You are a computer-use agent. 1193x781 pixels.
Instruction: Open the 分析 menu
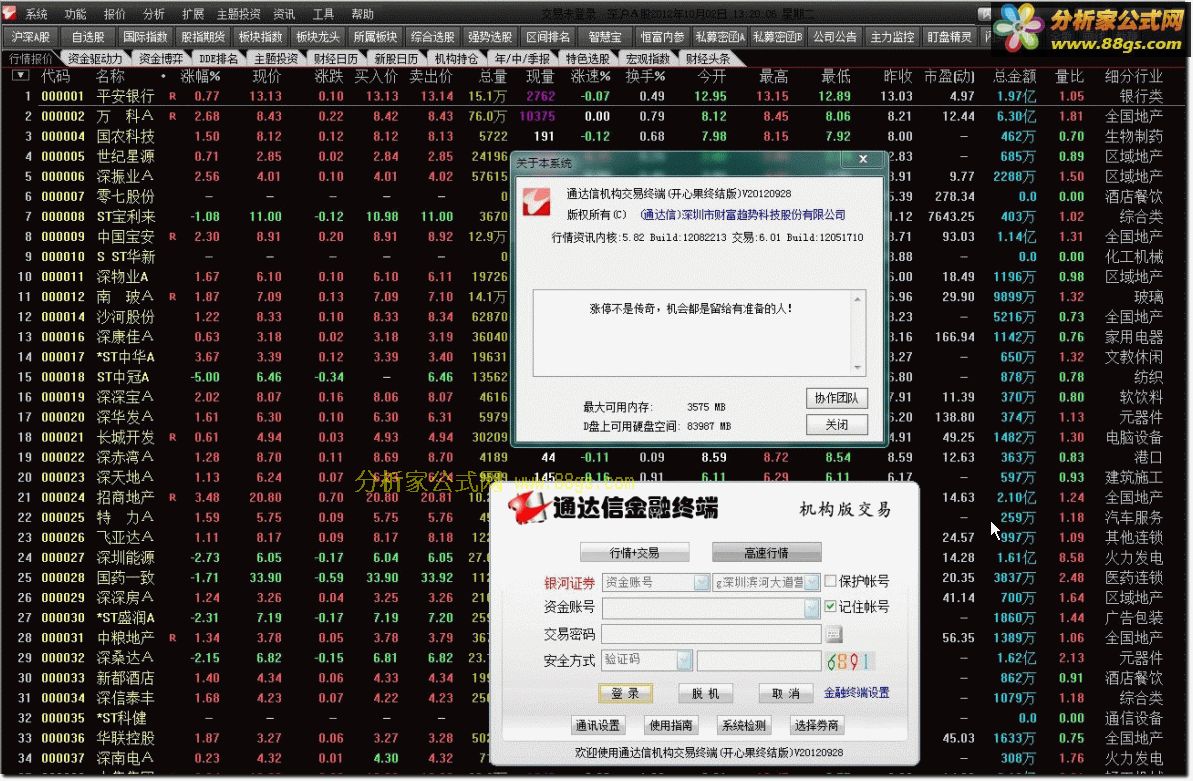pos(154,14)
